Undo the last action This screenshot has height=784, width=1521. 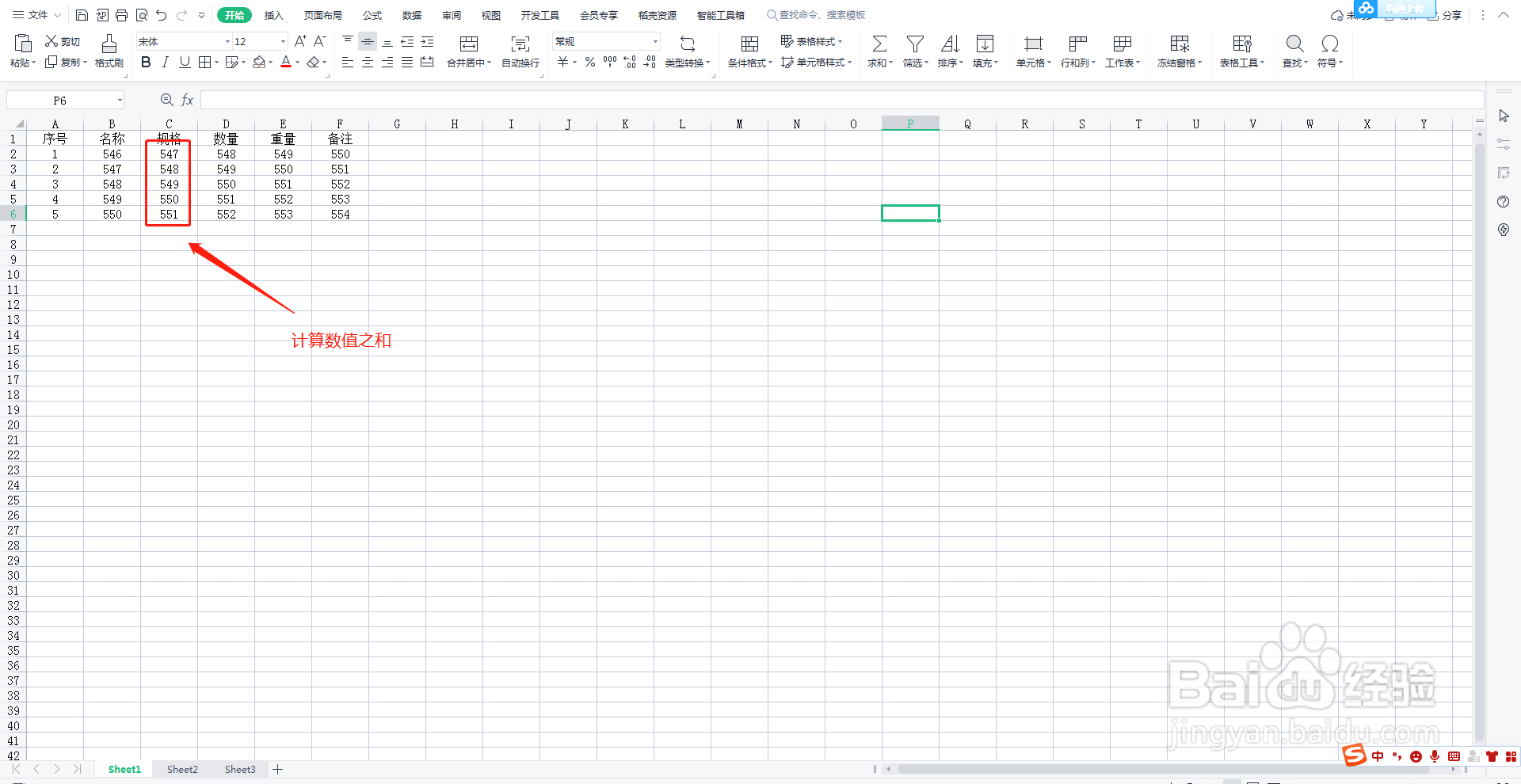point(162,15)
